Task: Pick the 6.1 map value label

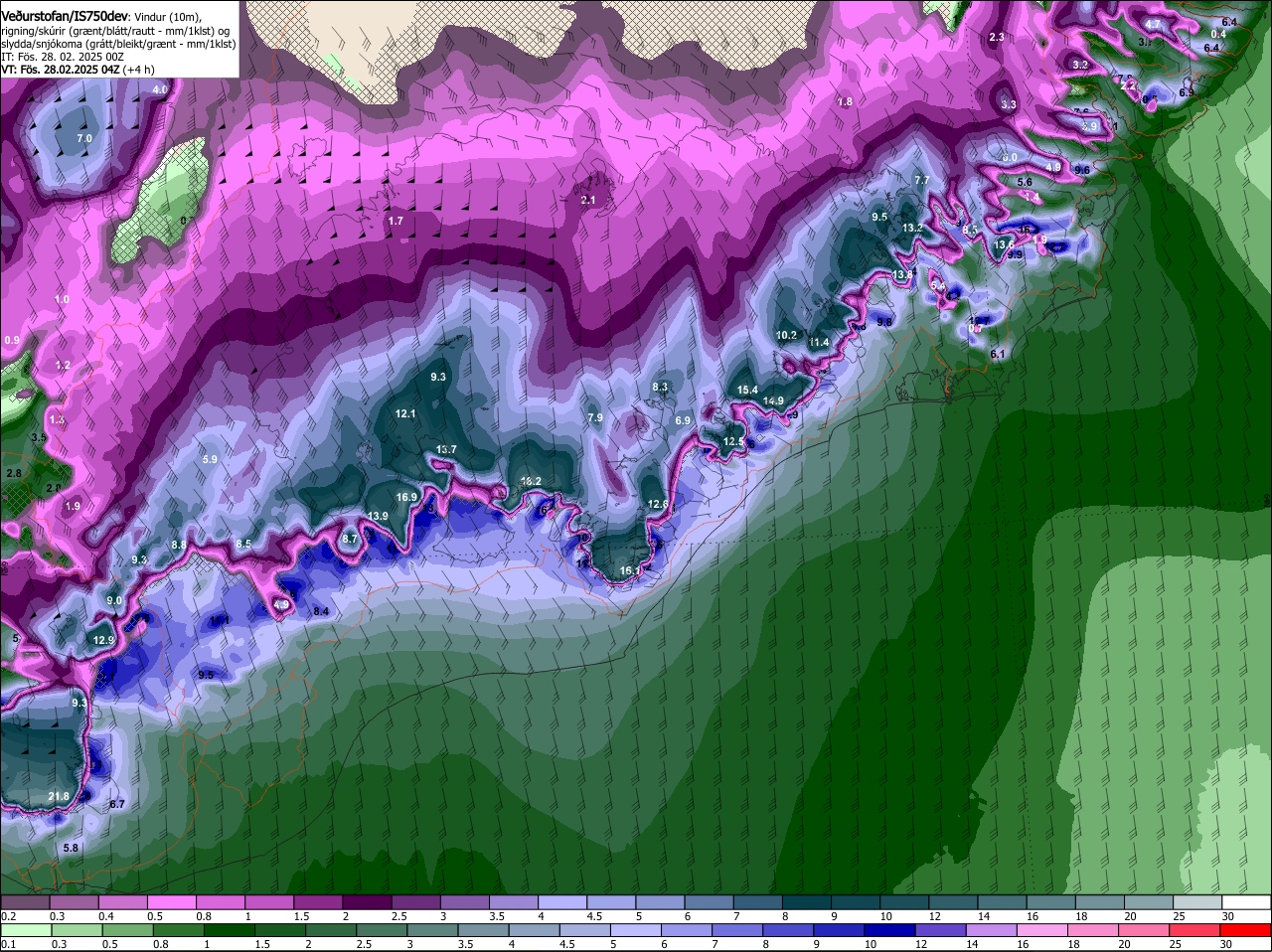Action: click(x=999, y=355)
